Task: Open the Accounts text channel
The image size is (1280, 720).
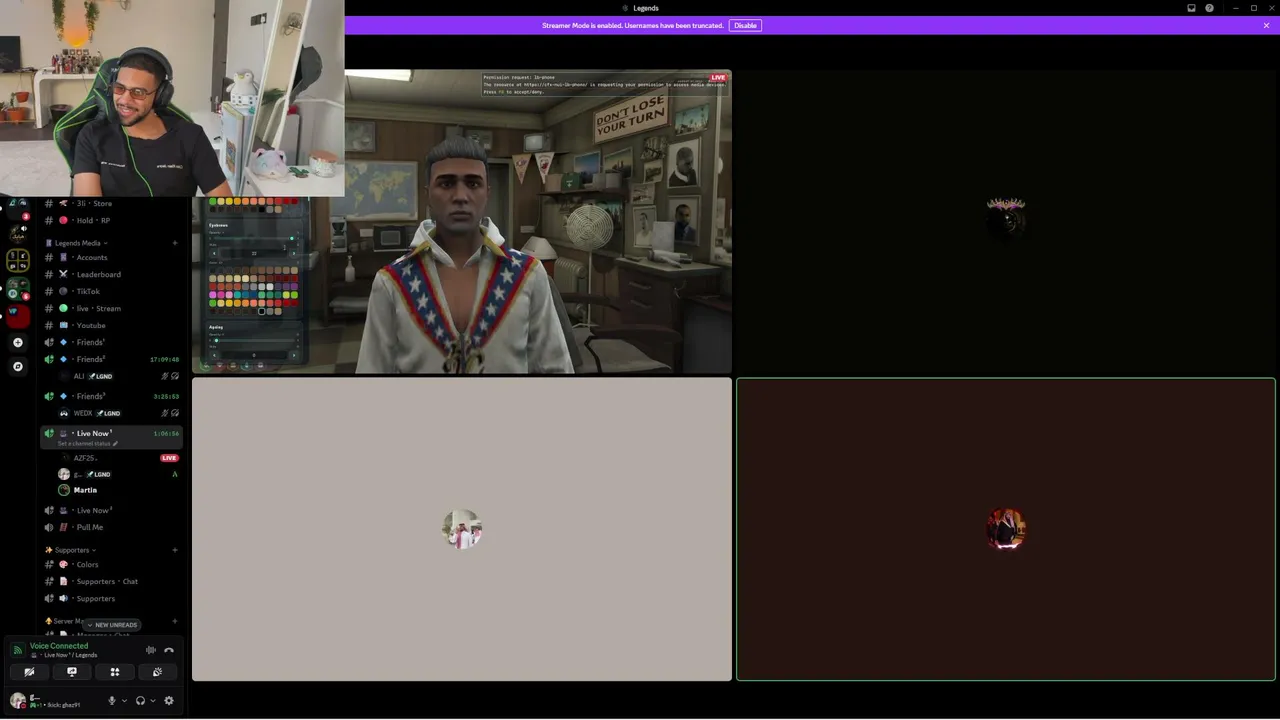Action: [x=110, y=257]
